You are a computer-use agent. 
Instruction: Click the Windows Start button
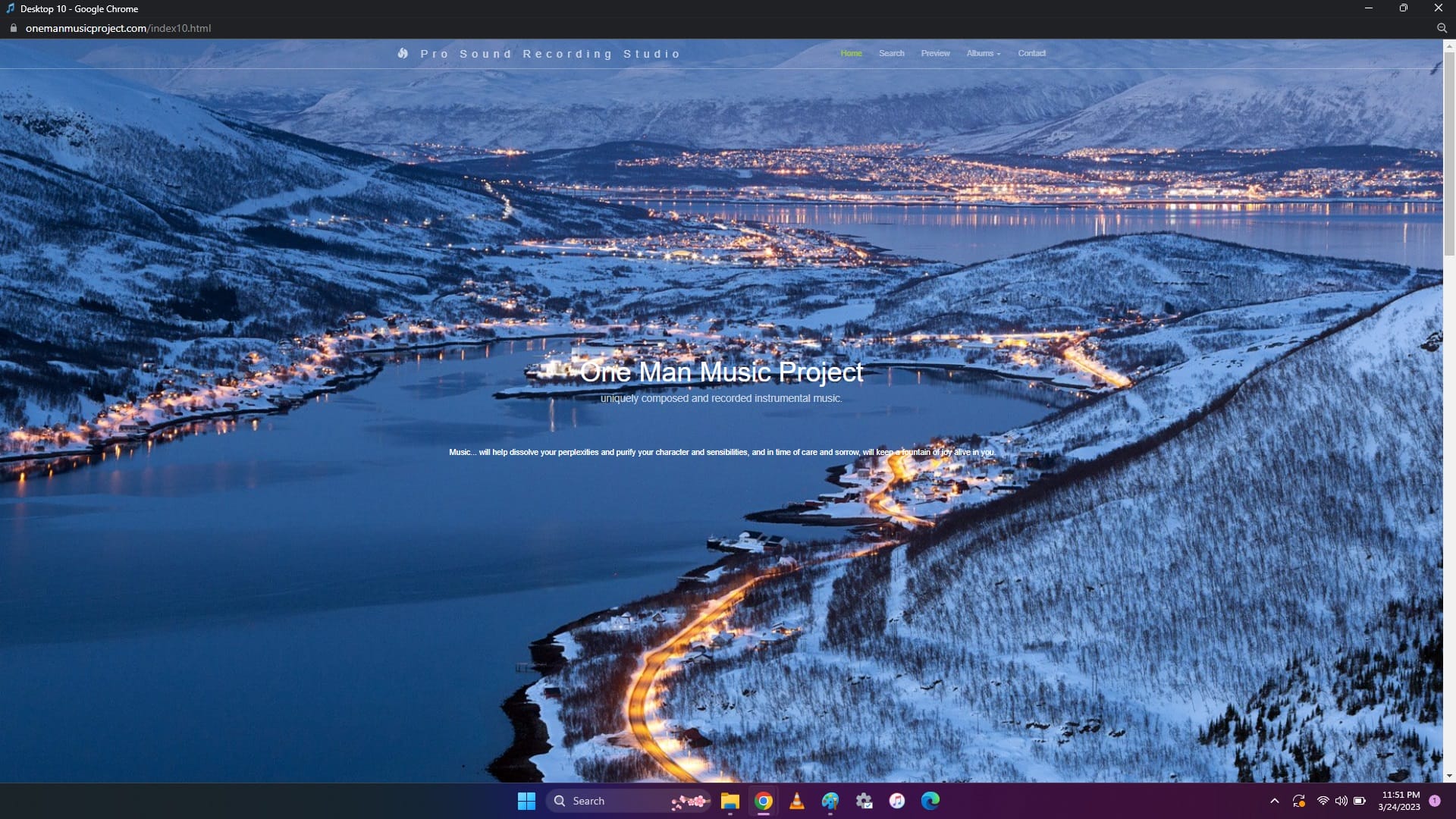[526, 801]
